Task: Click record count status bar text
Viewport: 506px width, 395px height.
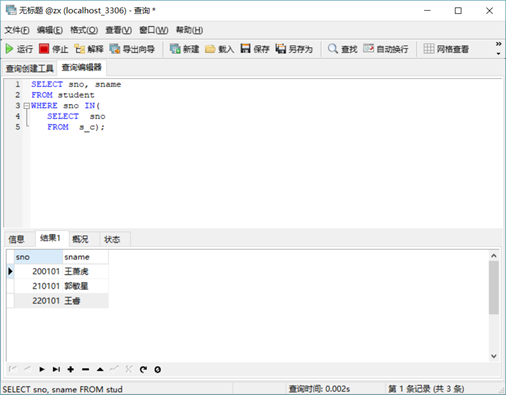Action: pyautogui.click(x=426, y=389)
